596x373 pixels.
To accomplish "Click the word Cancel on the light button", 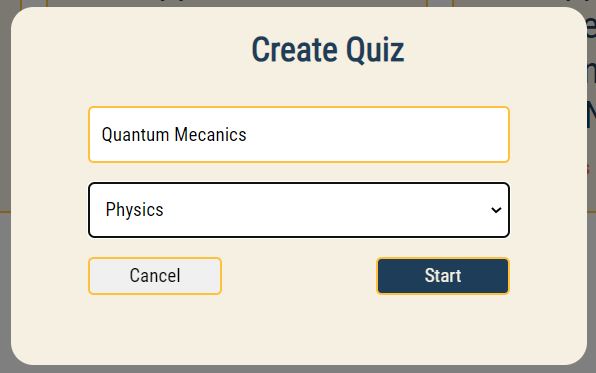I will pos(155,276).
